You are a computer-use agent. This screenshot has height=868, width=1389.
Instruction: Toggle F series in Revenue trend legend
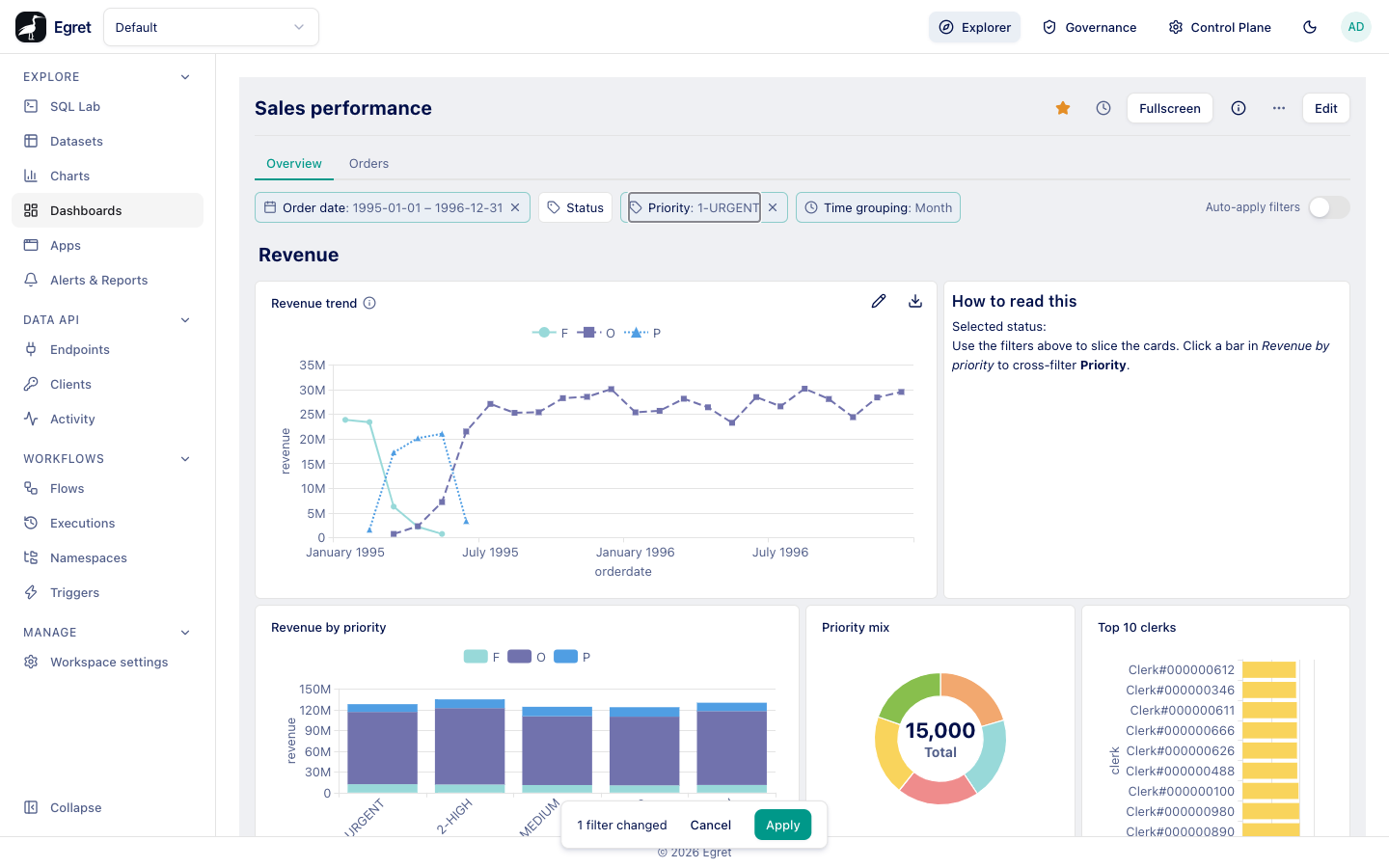coord(551,333)
